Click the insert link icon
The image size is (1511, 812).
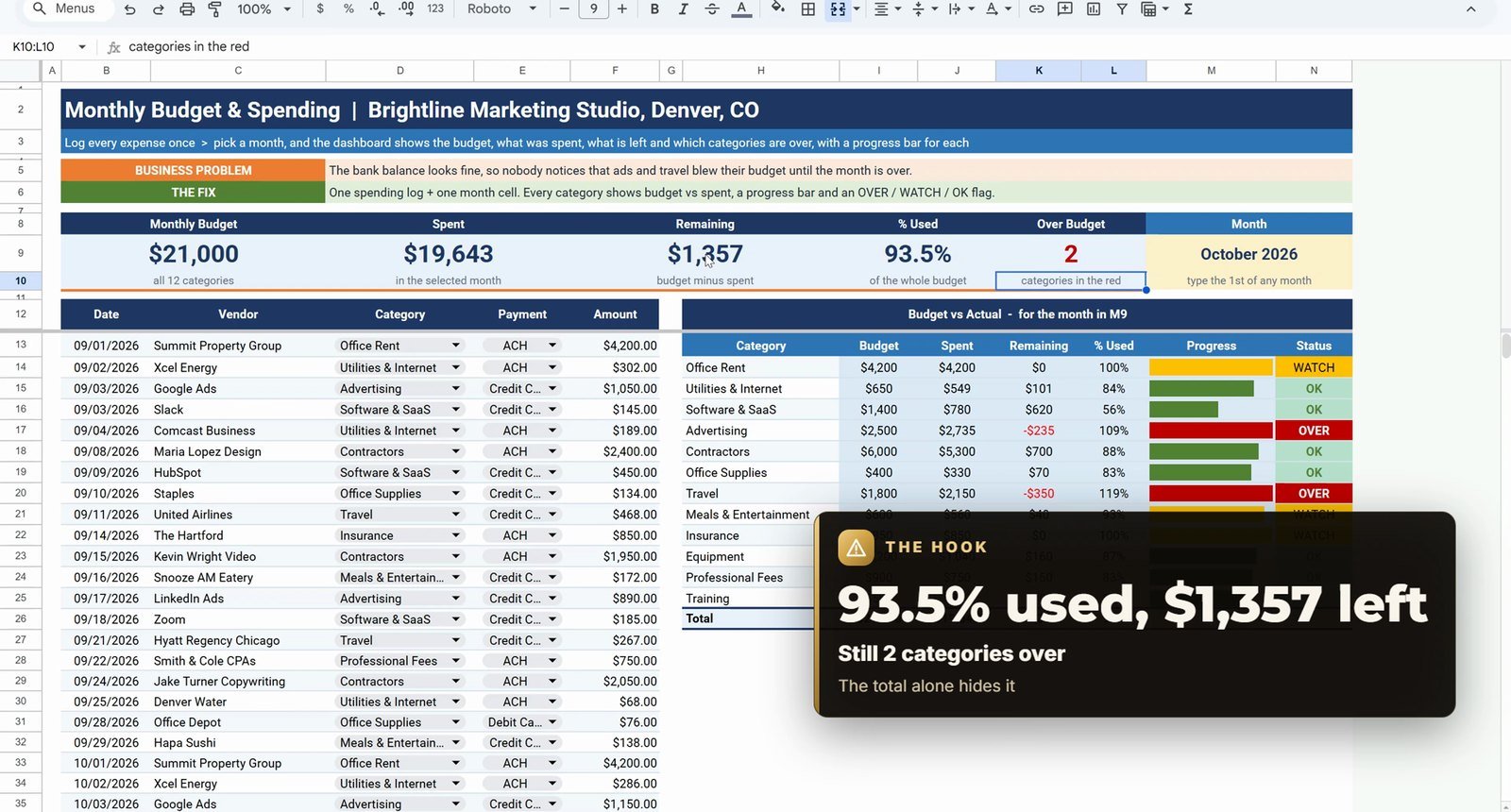1036,8
